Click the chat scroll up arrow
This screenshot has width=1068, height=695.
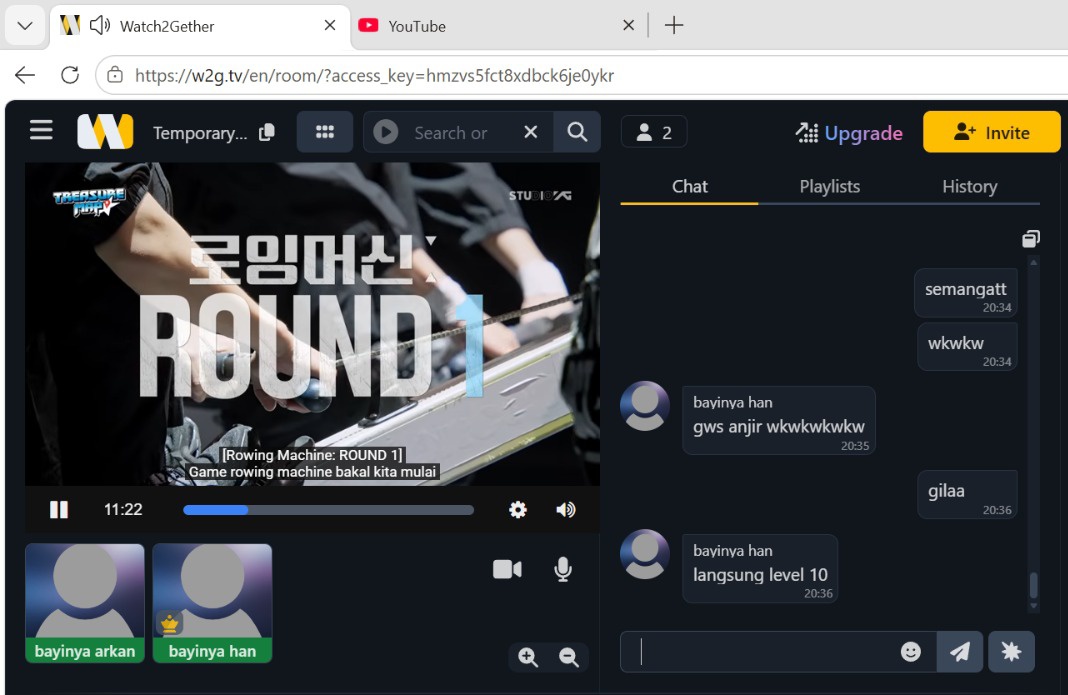[x=1033, y=262]
